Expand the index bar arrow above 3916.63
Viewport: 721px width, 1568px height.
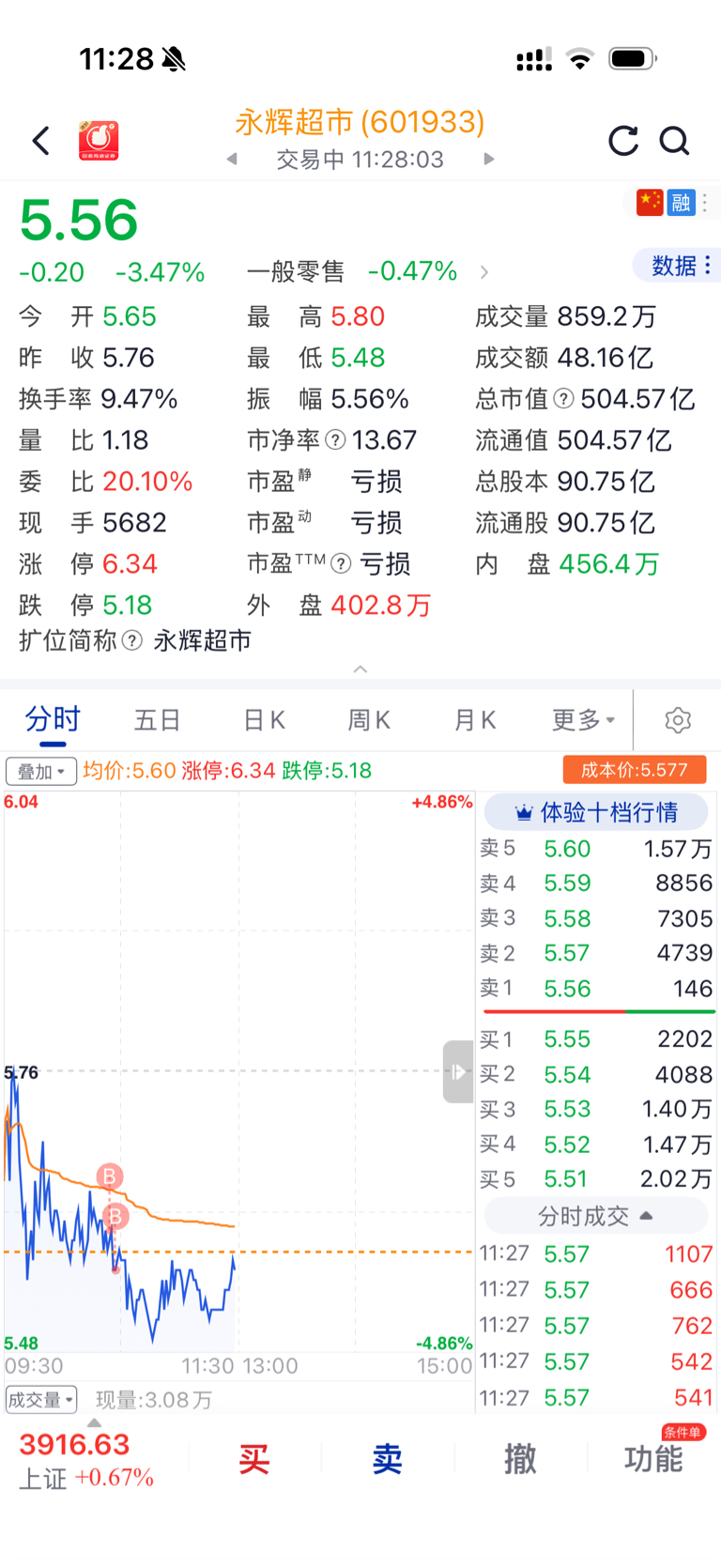tap(94, 1422)
